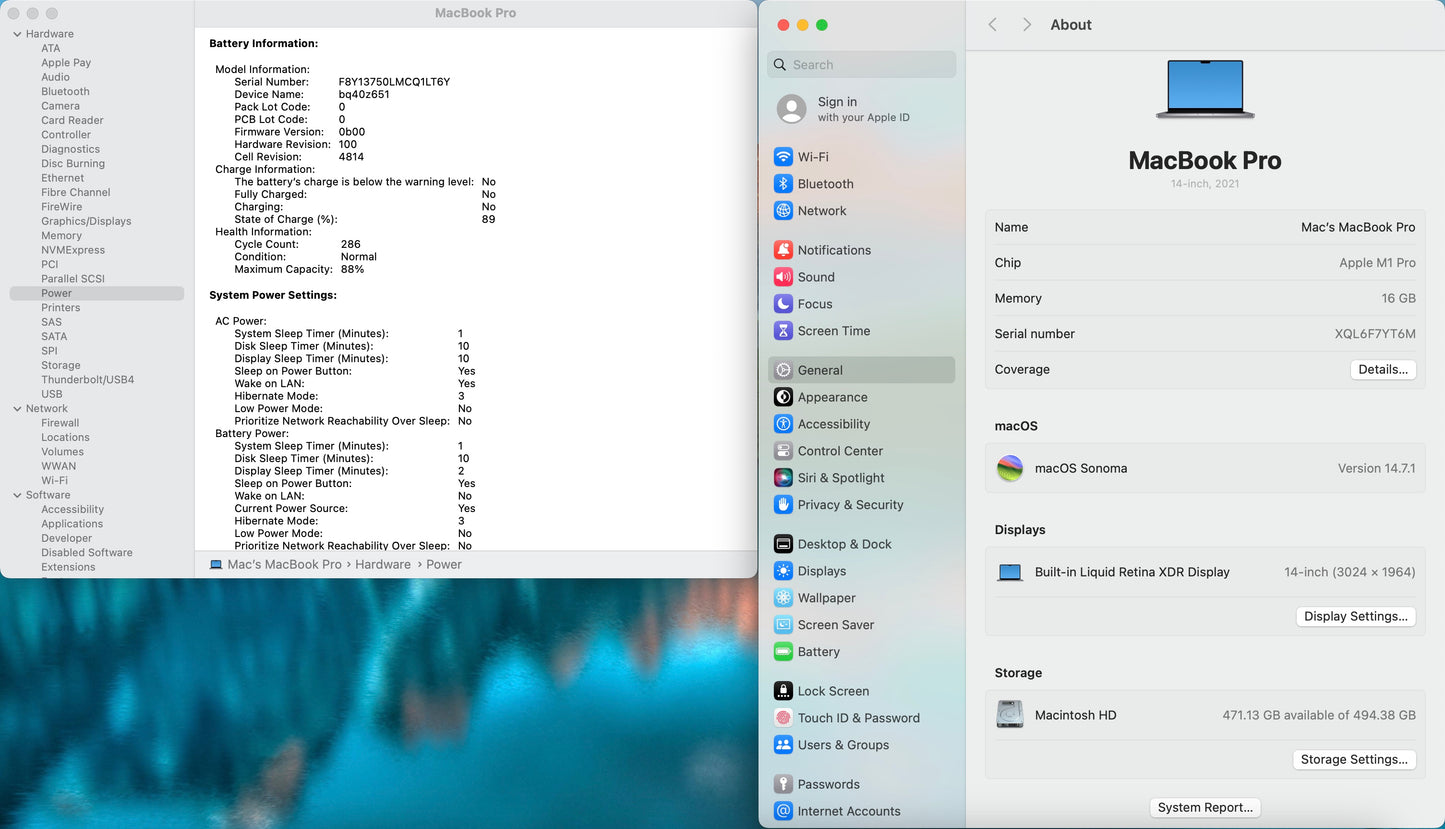Collapse the Network tree section
This screenshot has width=1445, height=829.
17,409
